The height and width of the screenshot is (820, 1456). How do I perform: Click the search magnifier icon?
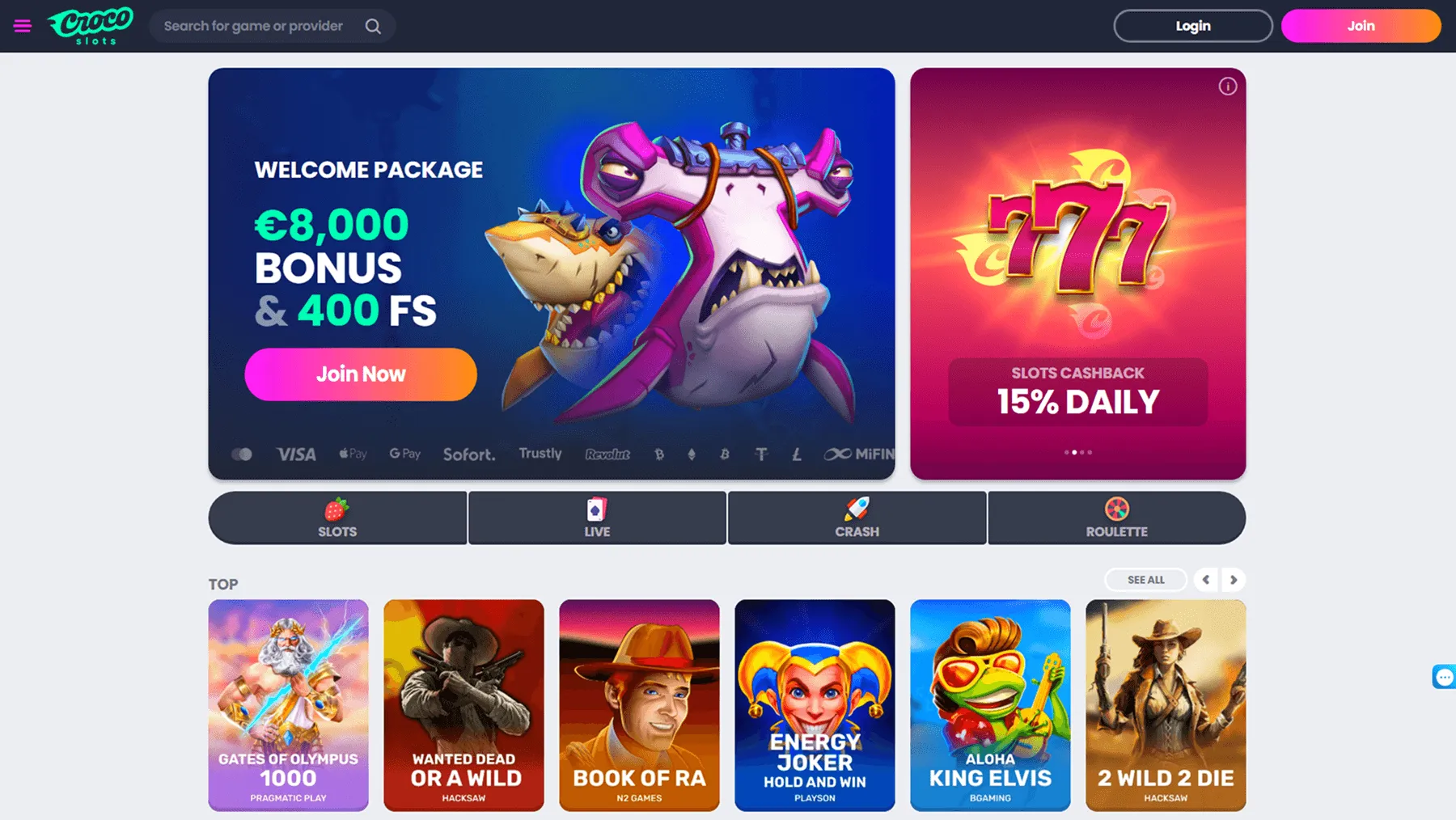point(373,26)
